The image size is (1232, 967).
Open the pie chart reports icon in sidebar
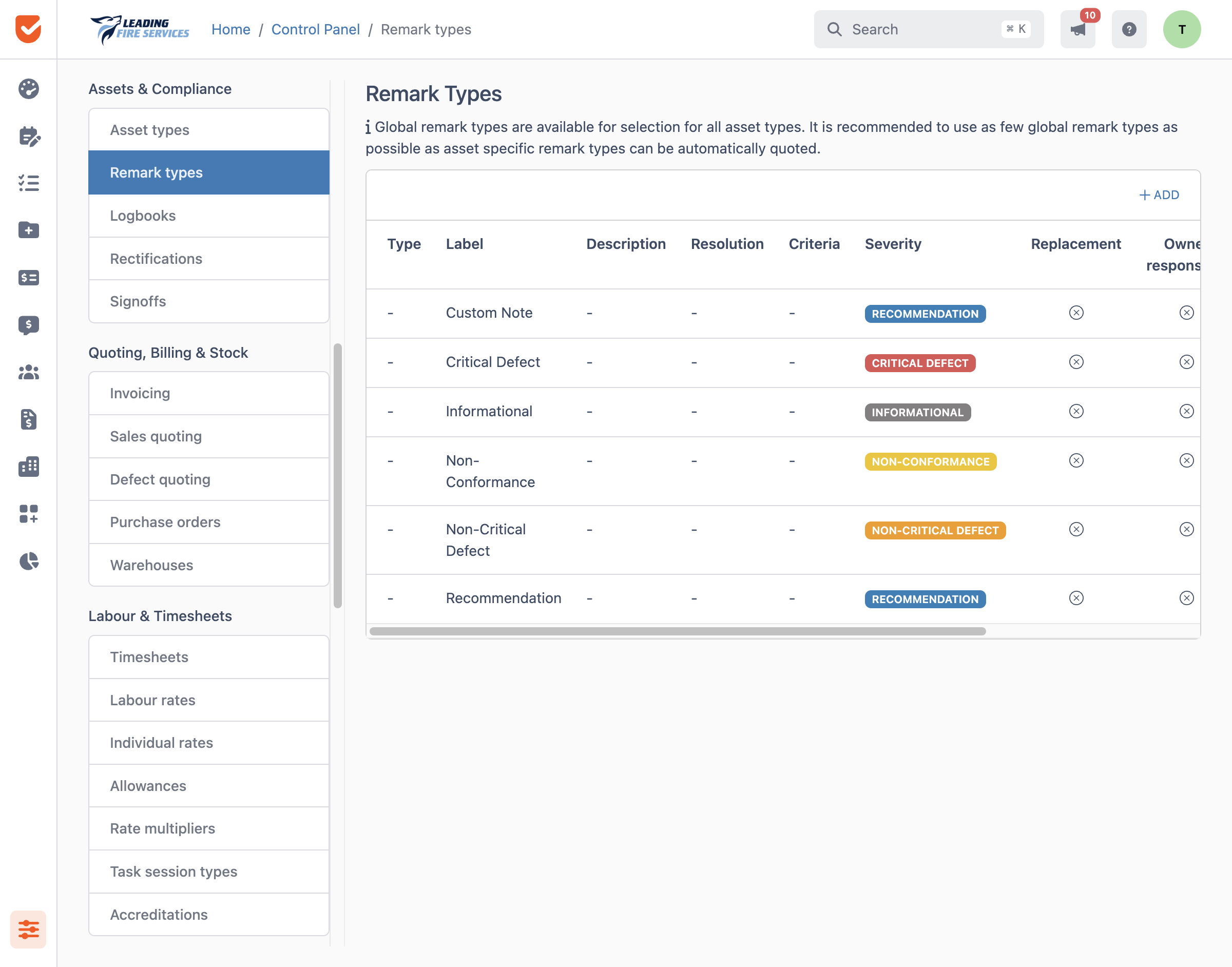pyautogui.click(x=28, y=561)
